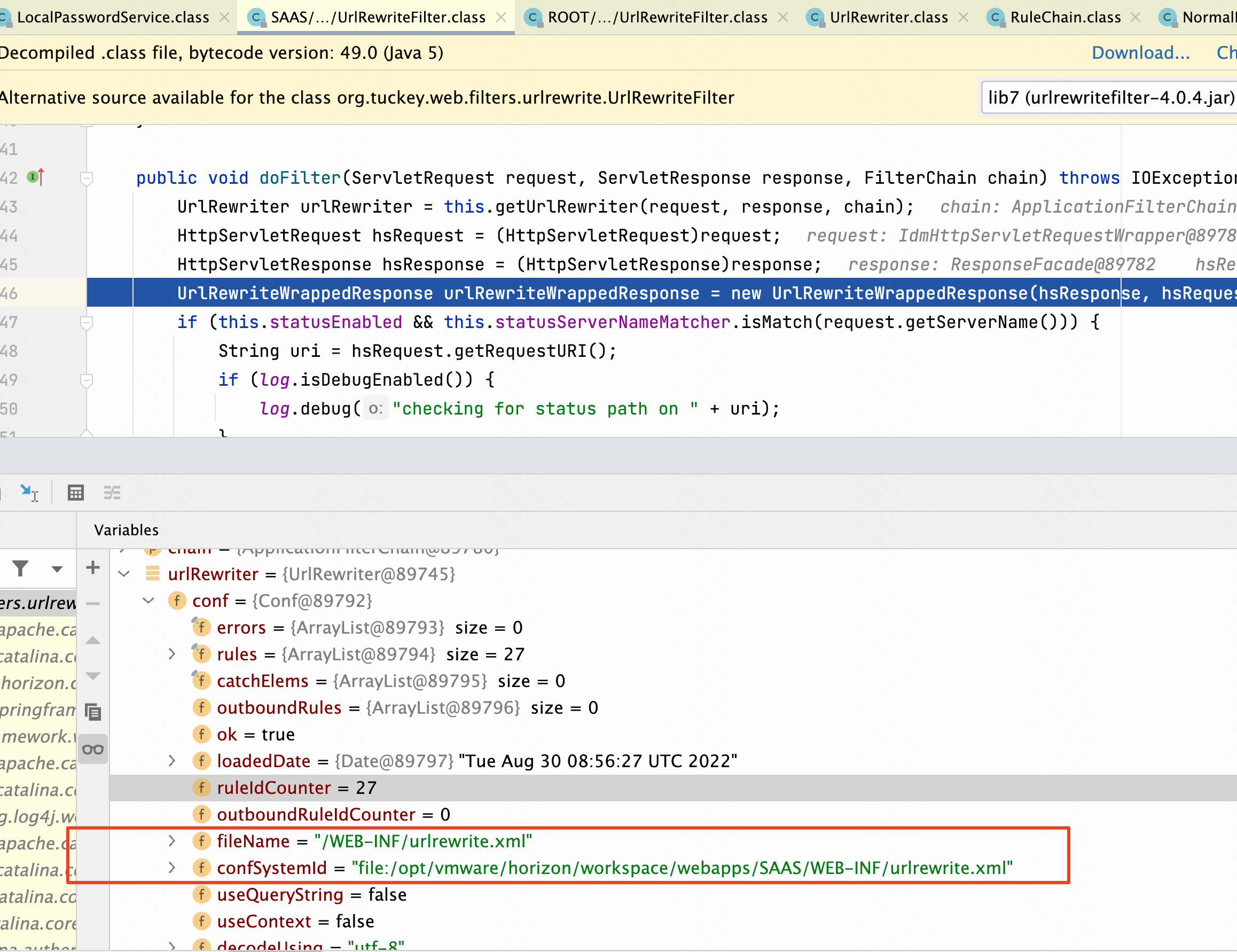Close the SAAS UrlRewriteFilter.class tab
The width and height of the screenshot is (1237, 952).
(x=500, y=17)
